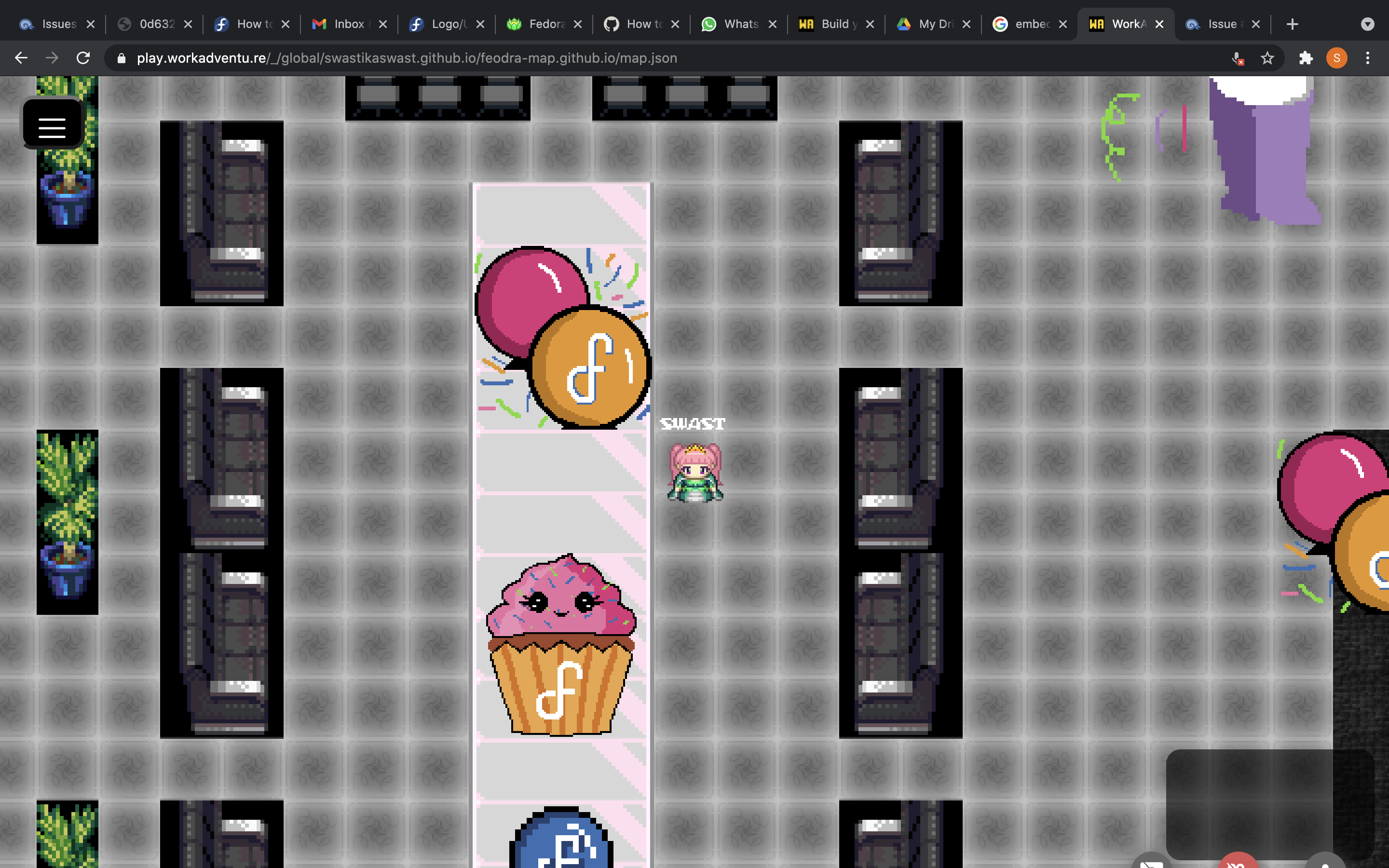Close the Fedora-icon How to tab
Image resolution: width=1389 pixels, height=868 pixels.
click(285, 24)
